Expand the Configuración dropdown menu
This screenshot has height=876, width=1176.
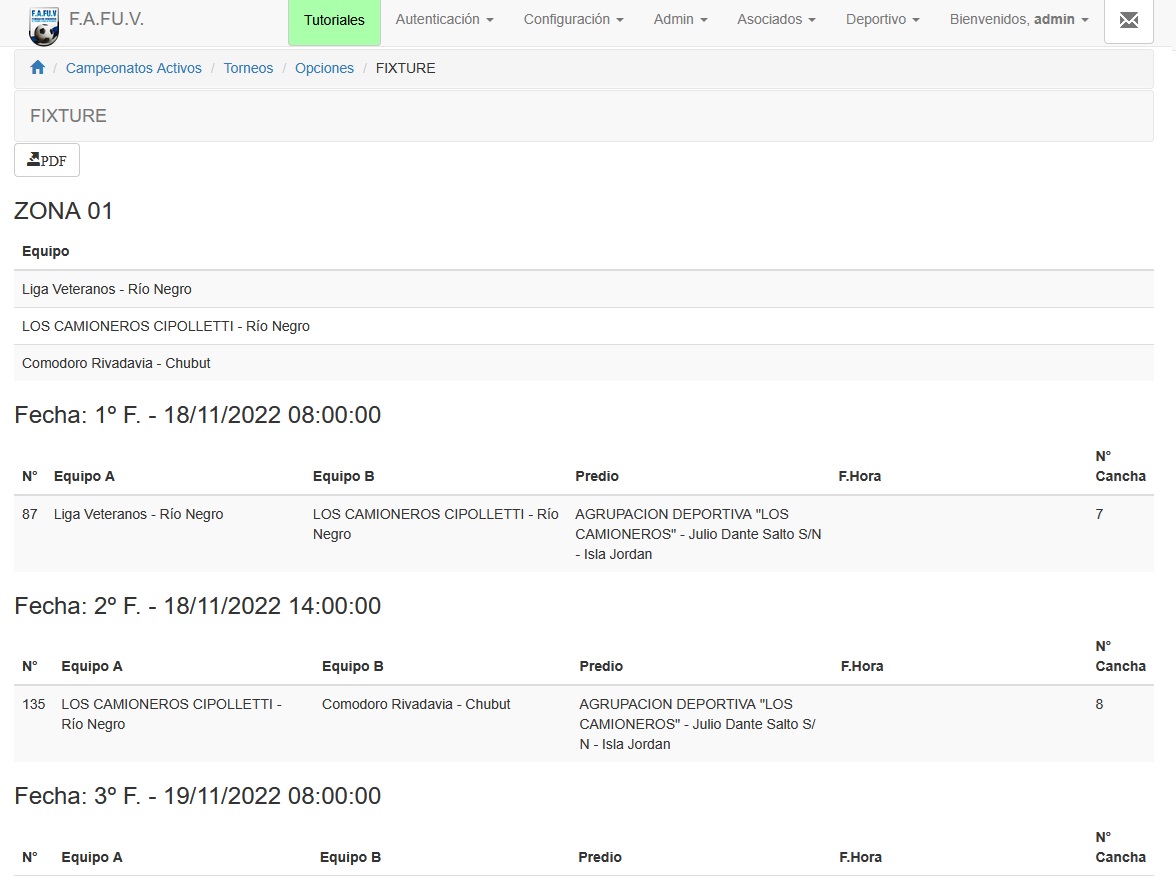point(573,20)
